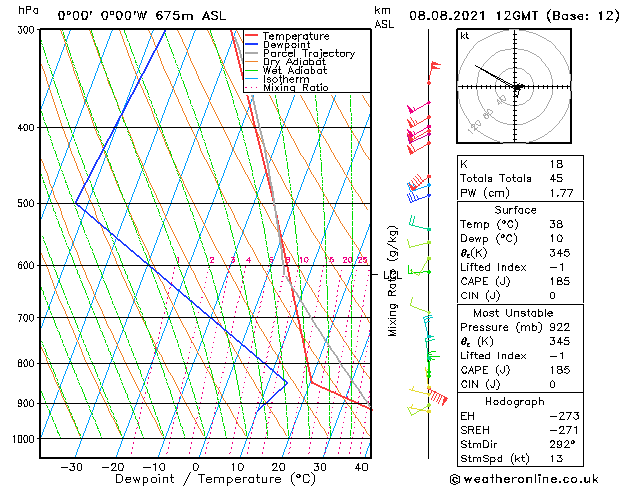Click the PW (cm) value 1.77
Screen dimensions: 629x486
(x=561, y=193)
